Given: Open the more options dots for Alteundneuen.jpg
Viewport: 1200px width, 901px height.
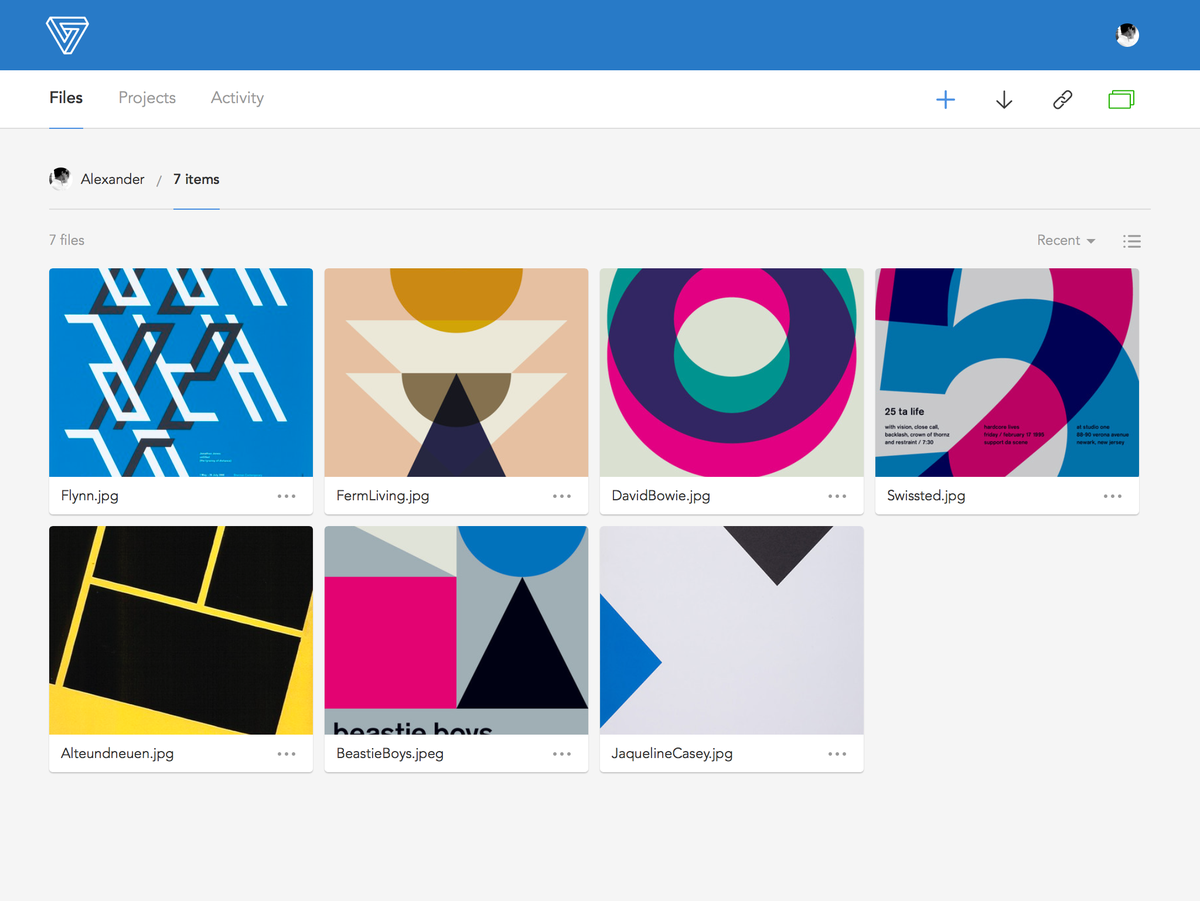Looking at the screenshot, I should coord(287,754).
